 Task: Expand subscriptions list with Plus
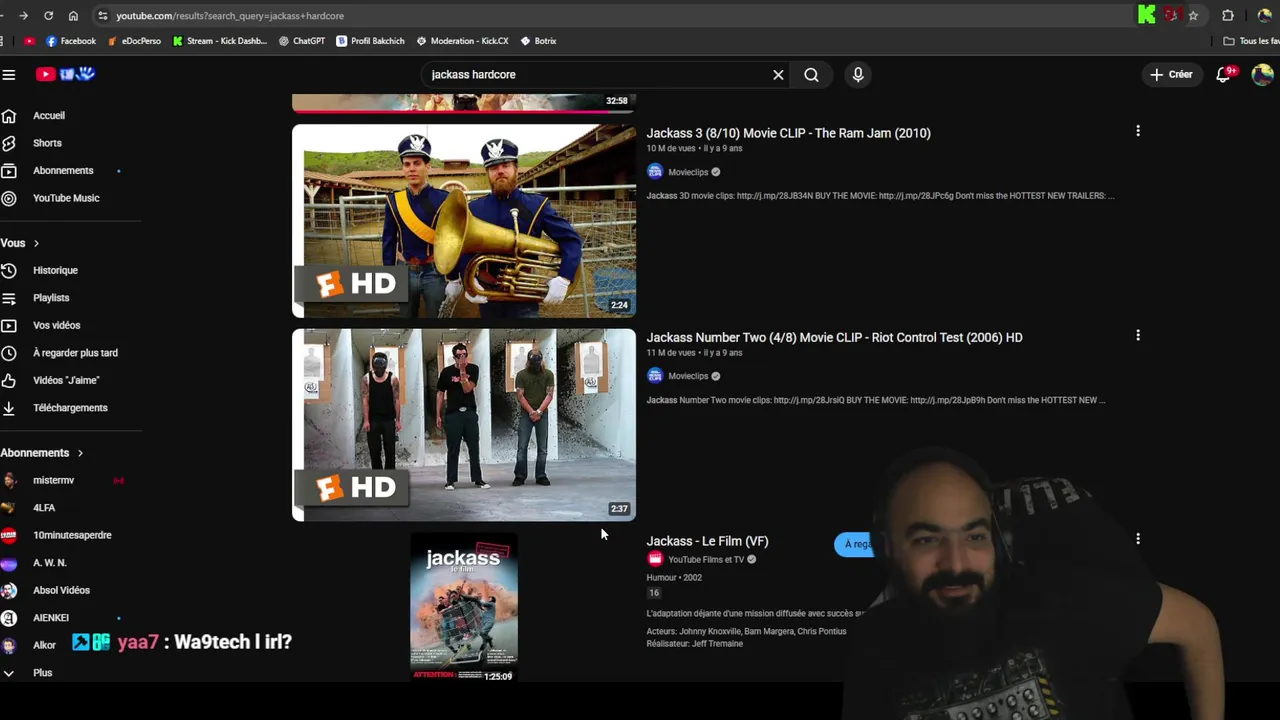[x=42, y=673]
